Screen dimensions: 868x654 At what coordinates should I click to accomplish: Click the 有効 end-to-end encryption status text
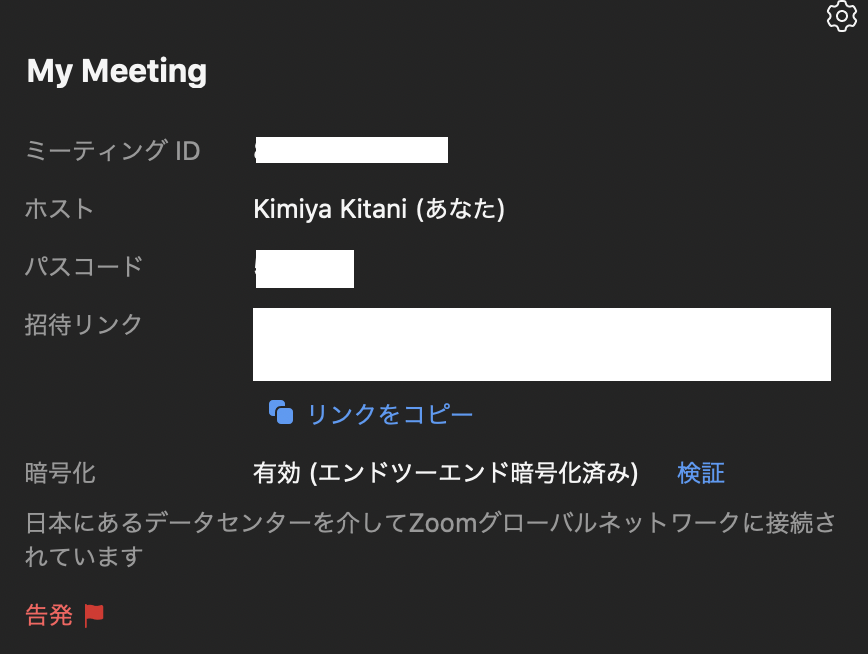[x=446, y=473]
